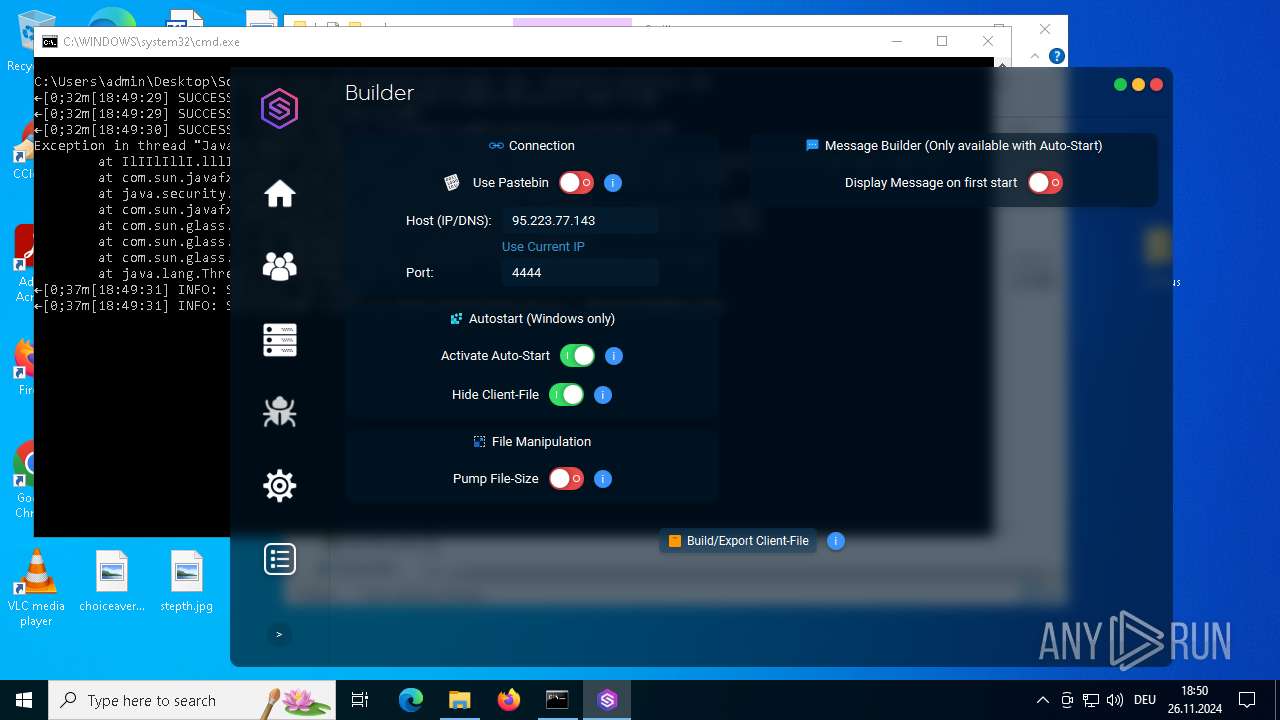Click the DEU language indicator
The width and height of the screenshot is (1280, 720).
pyautogui.click(x=1146, y=700)
